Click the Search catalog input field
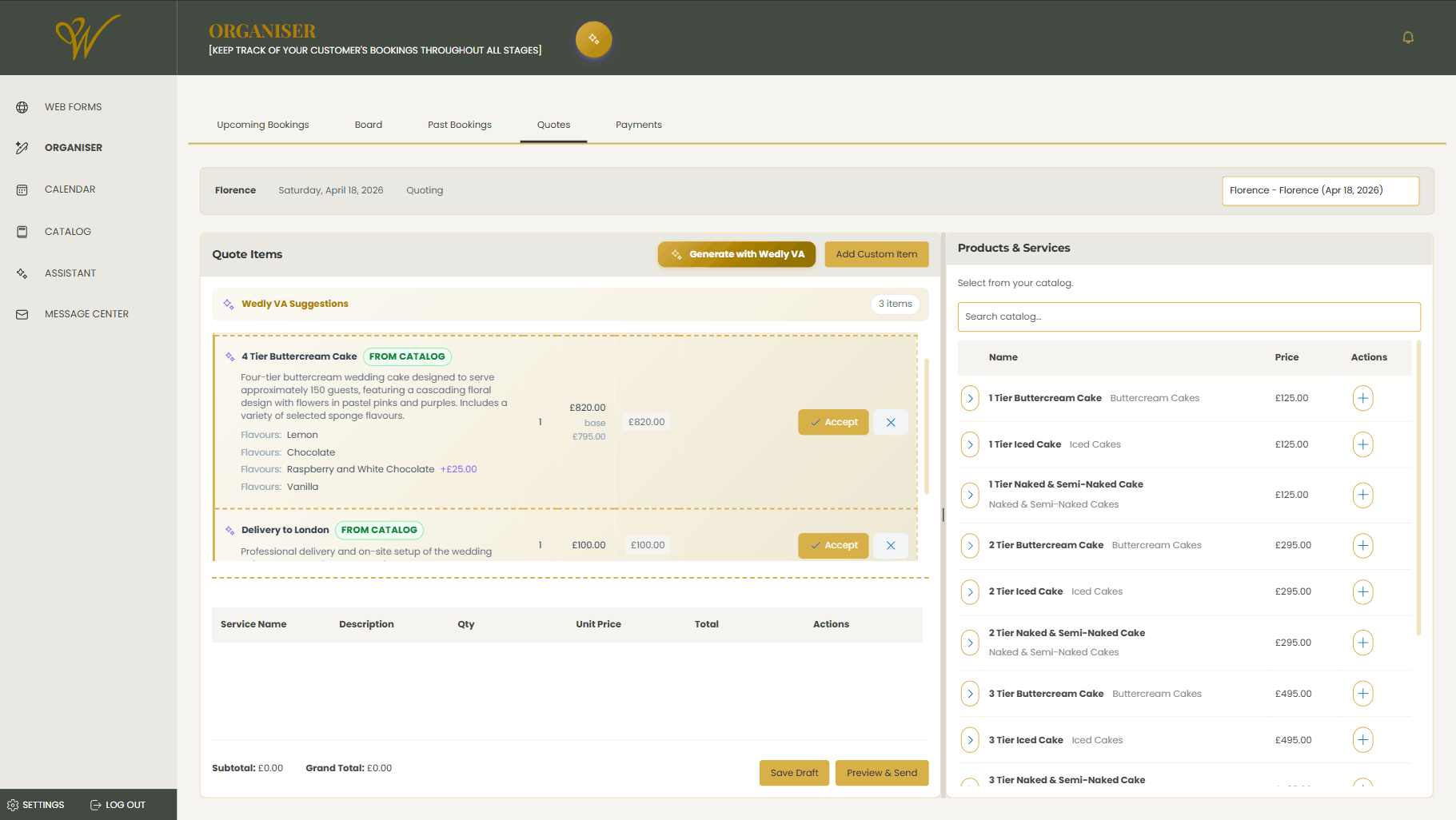Image resolution: width=1456 pixels, height=820 pixels. pyautogui.click(x=1188, y=316)
